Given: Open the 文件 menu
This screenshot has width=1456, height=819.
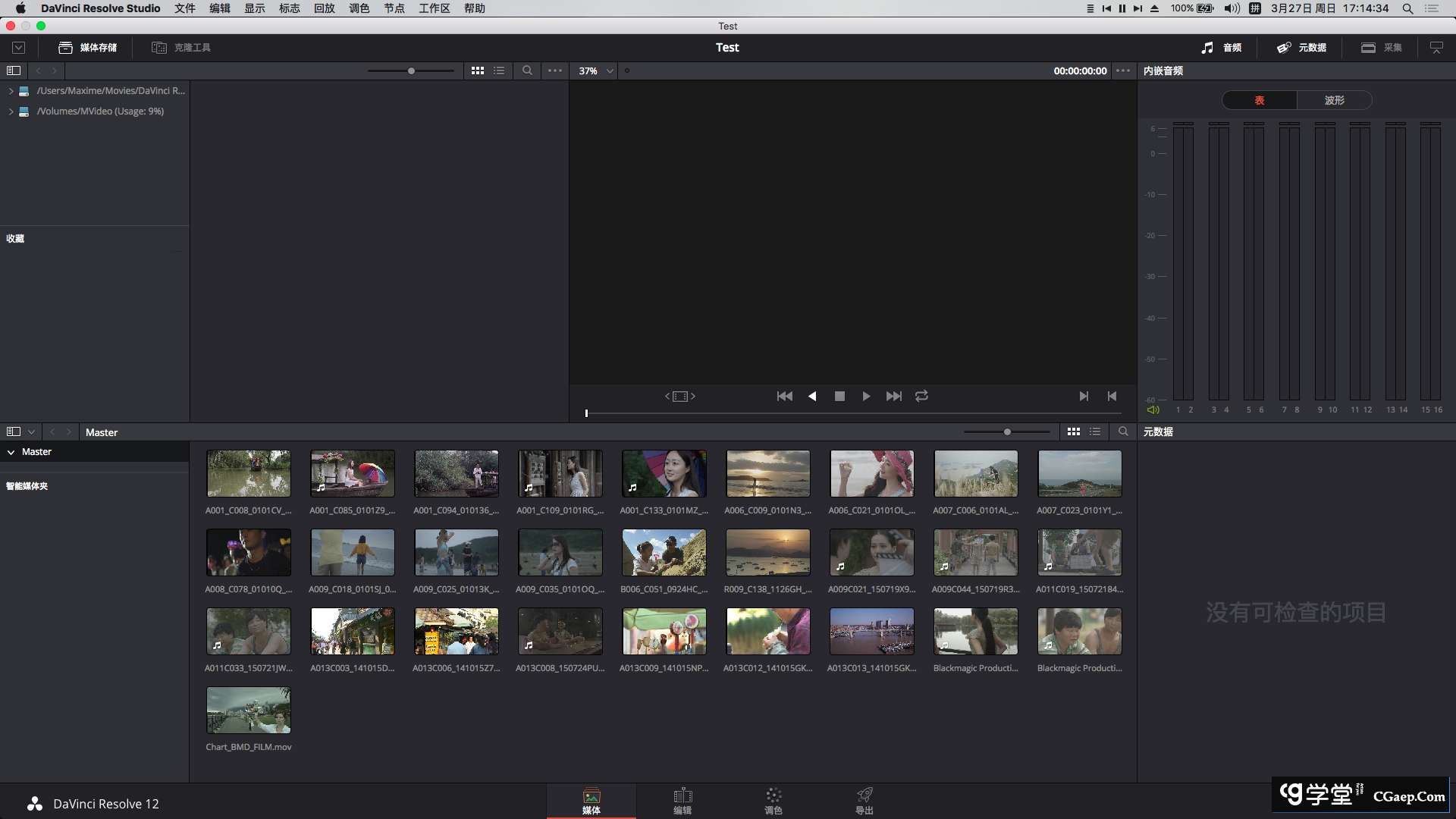Looking at the screenshot, I should 184,8.
